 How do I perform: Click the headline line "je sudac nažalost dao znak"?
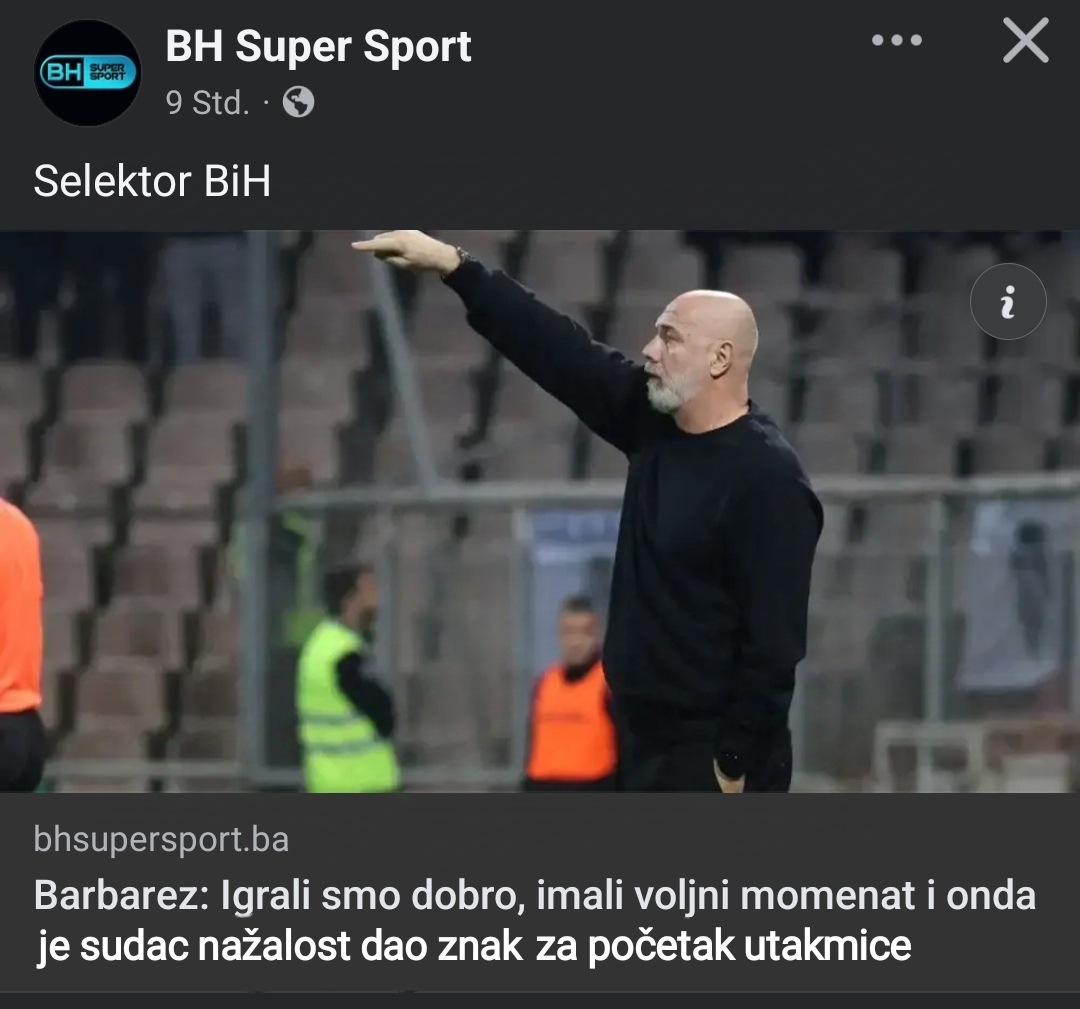[x=280, y=946]
